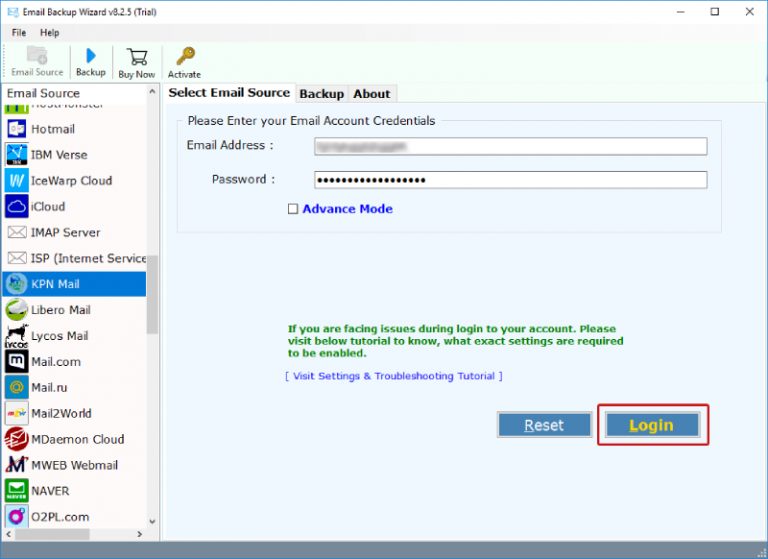Screen dimensions: 768x559
Task: Click the vertical scrollbar thumb in source list
Action: coord(152,294)
